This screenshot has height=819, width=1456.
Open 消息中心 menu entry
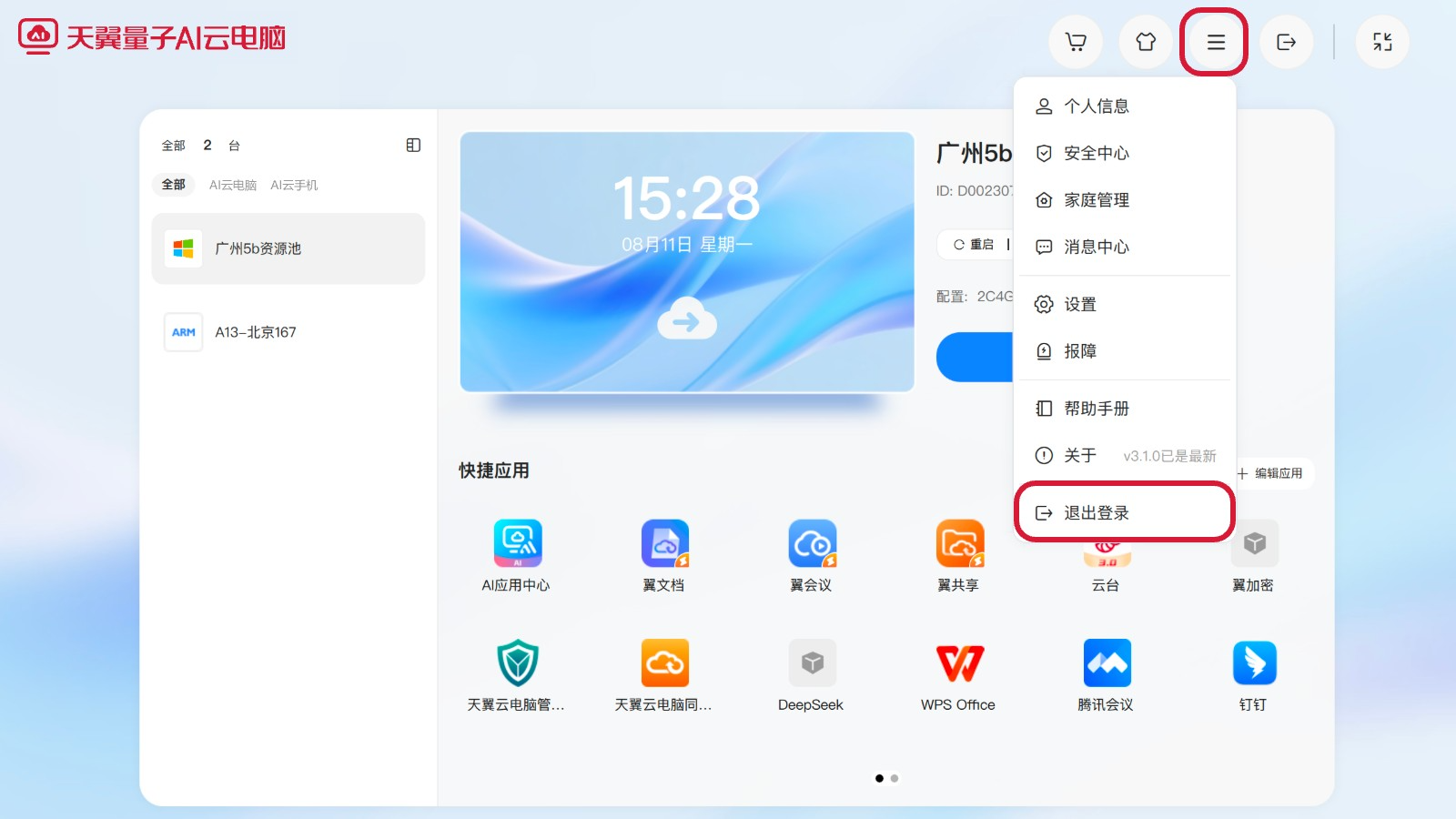1125,247
